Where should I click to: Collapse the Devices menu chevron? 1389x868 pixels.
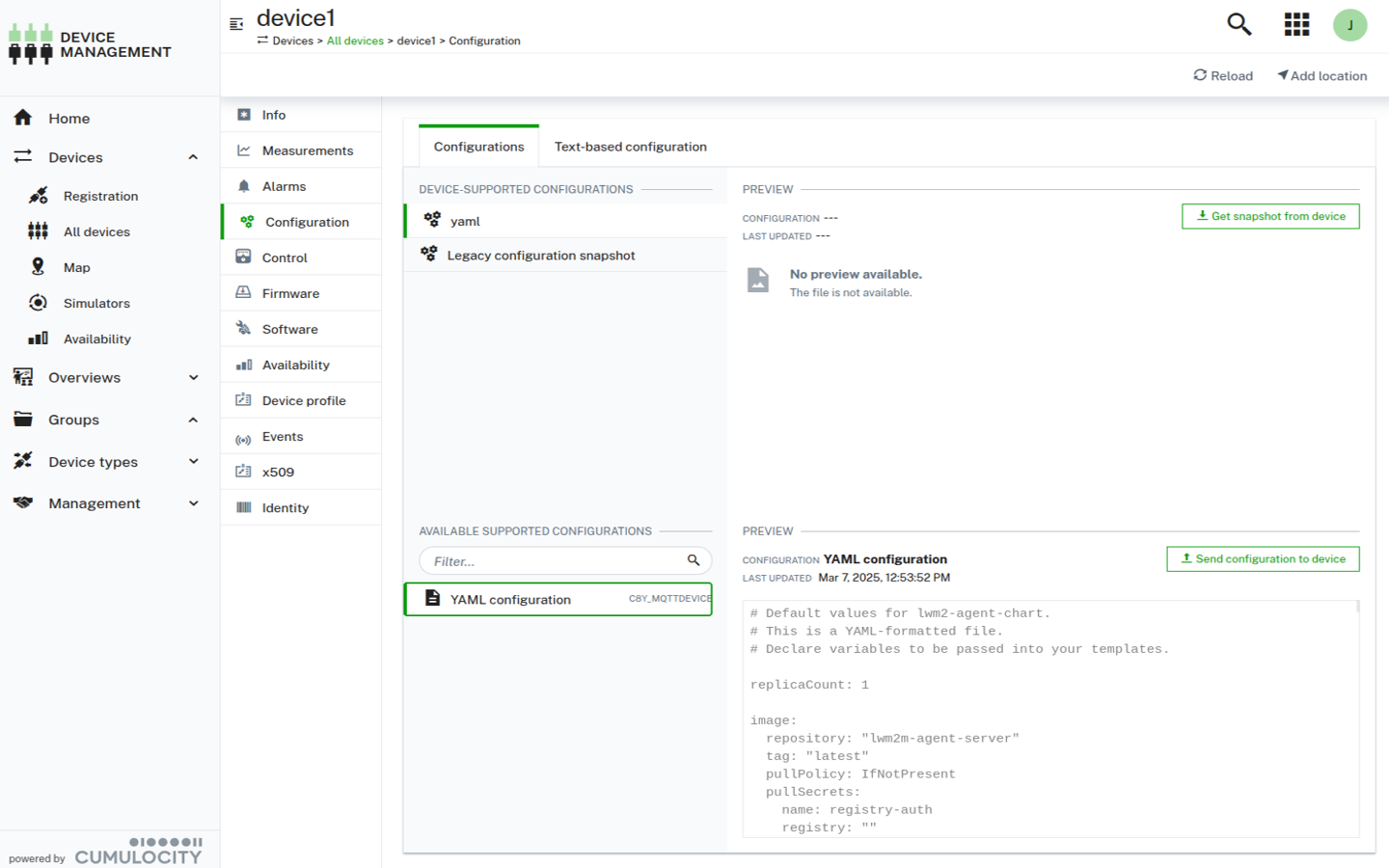click(x=193, y=157)
